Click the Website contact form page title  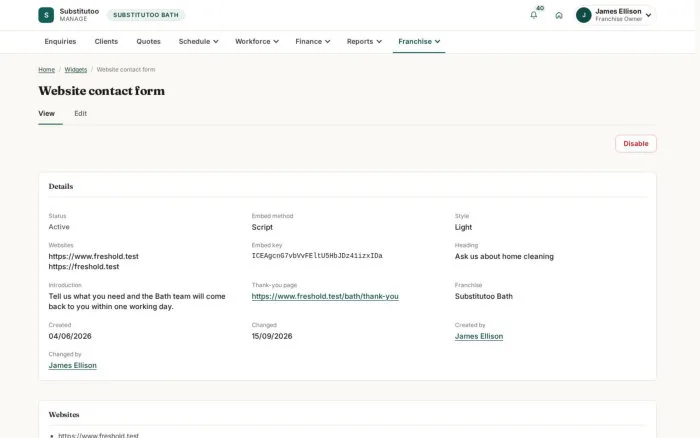tap(101, 91)
